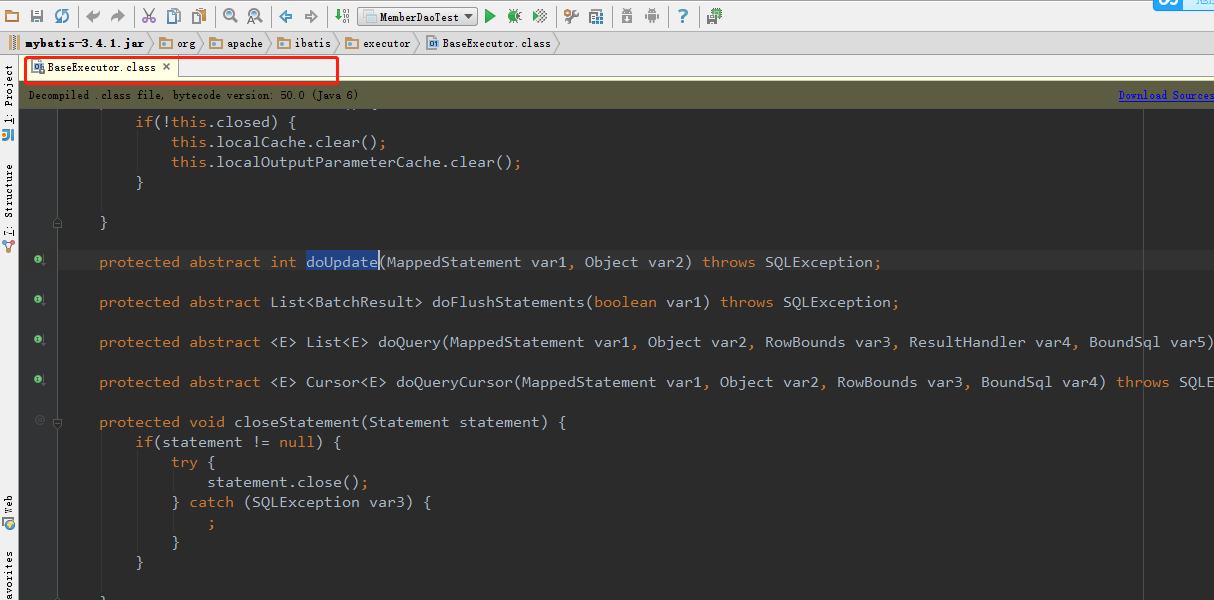The image size is (1214, 600).
Task: Click gutter icon beside doFlushStatements
Action: pos(40,300)
